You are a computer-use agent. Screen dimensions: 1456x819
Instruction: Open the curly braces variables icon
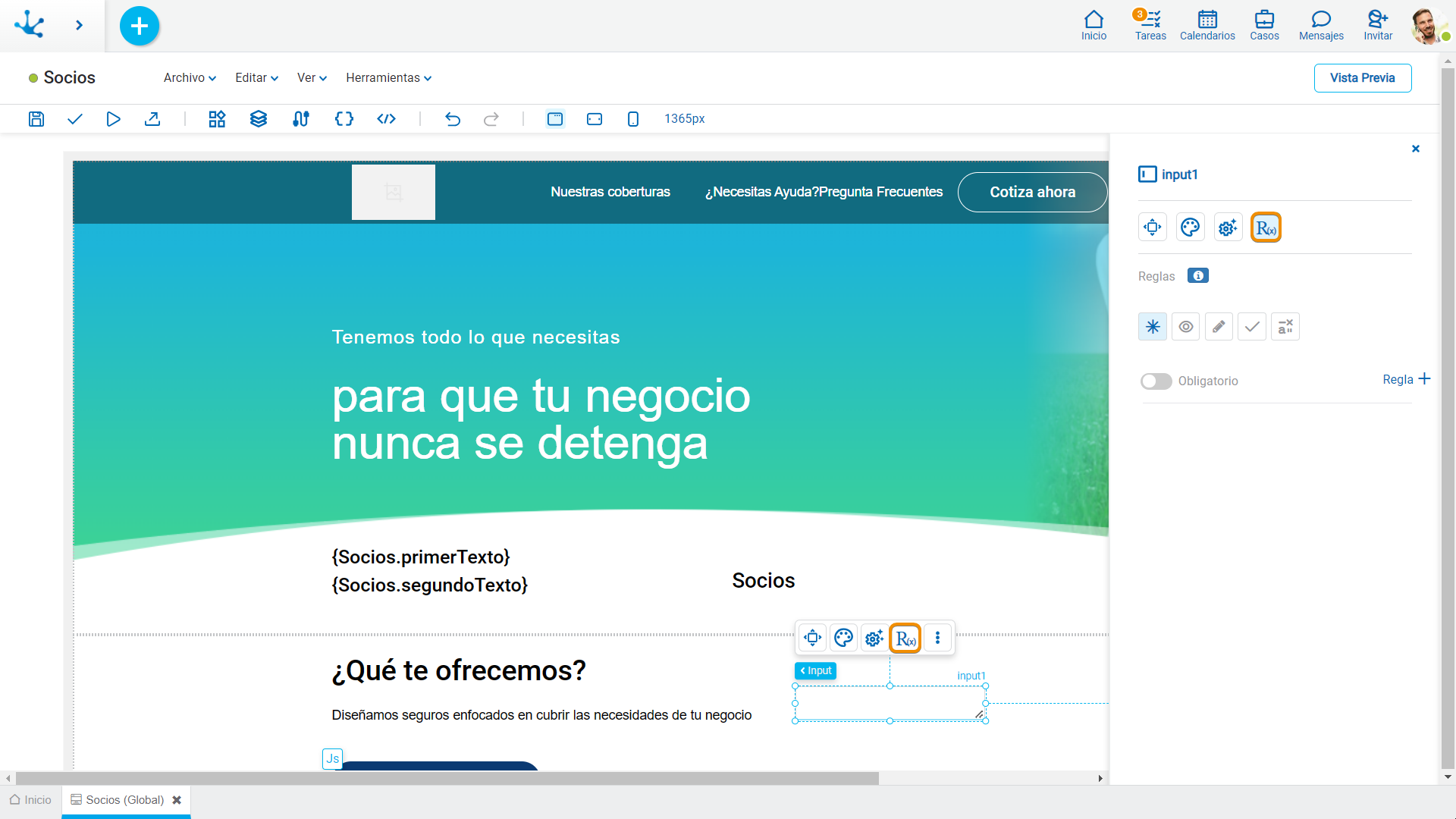click(x=344, y=119)
